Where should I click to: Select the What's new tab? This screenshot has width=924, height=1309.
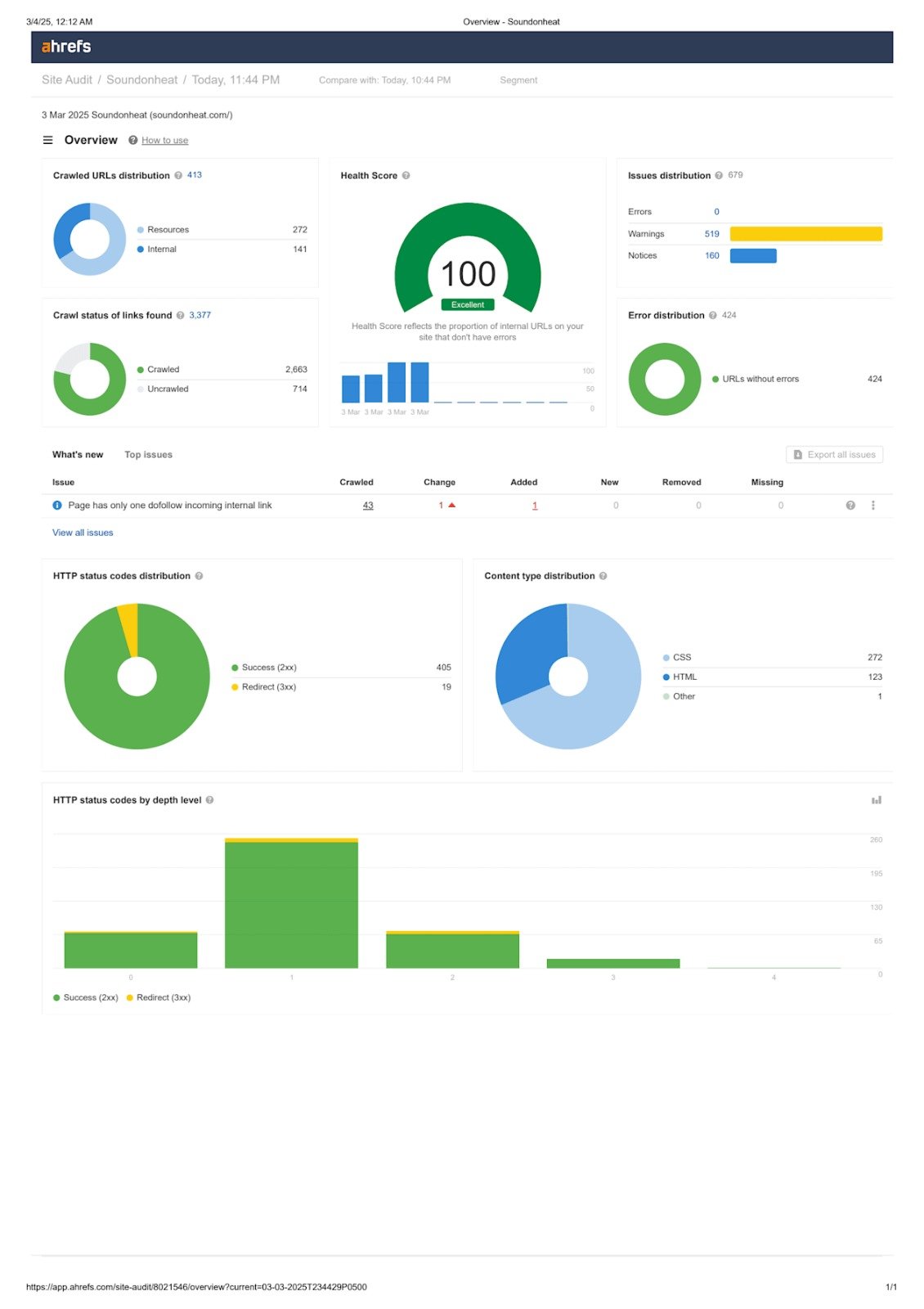pos(78,455)
